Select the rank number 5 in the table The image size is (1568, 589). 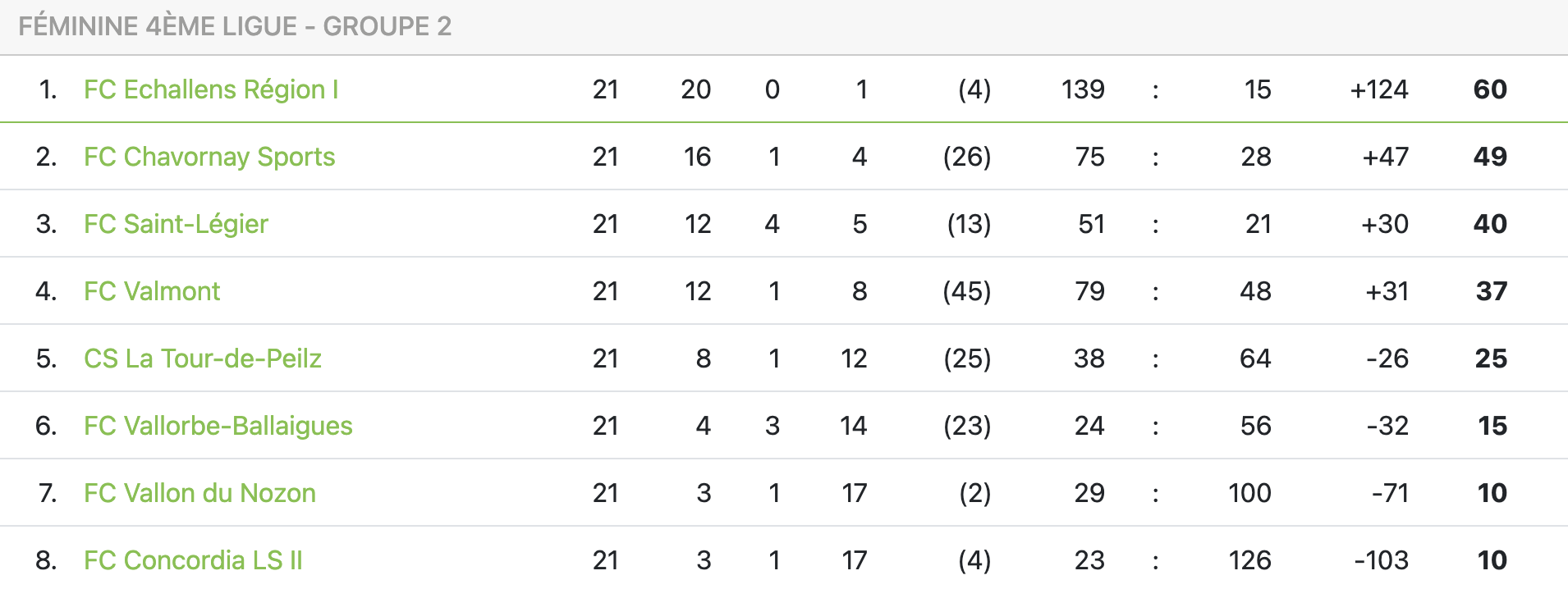[46, 358]
